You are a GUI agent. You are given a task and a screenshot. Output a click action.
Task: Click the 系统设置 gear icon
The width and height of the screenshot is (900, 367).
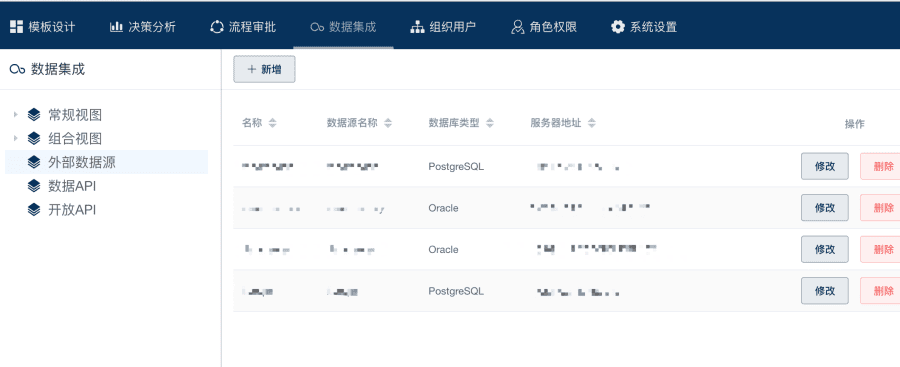618,27
